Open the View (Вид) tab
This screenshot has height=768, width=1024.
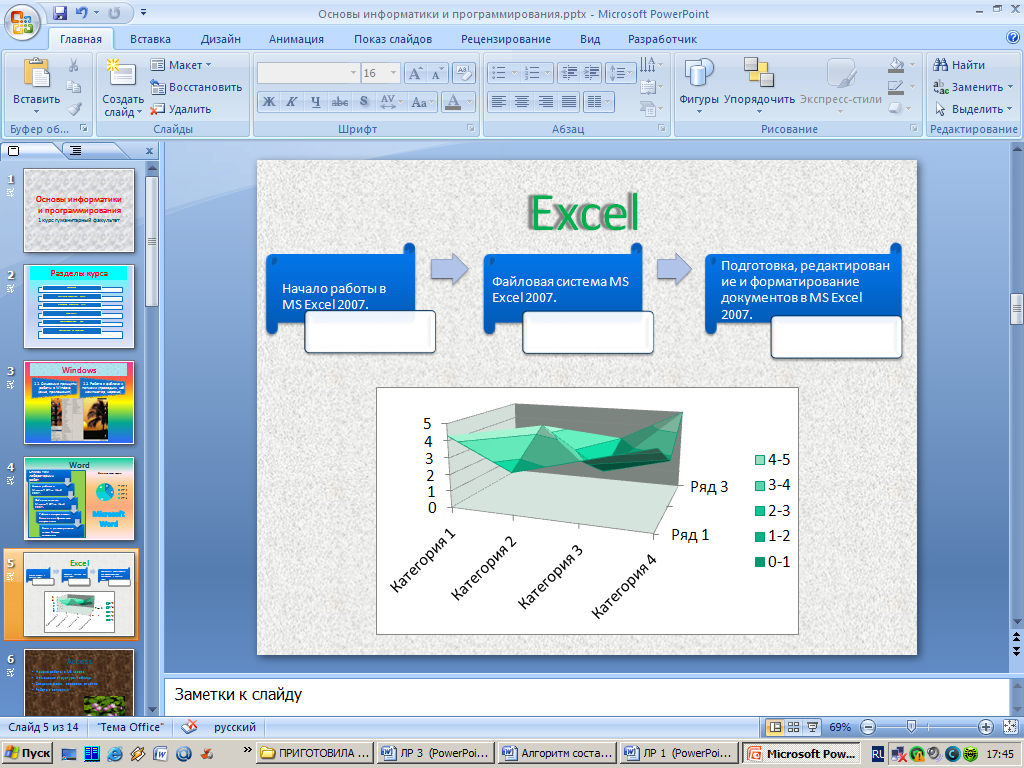point(590,39)
